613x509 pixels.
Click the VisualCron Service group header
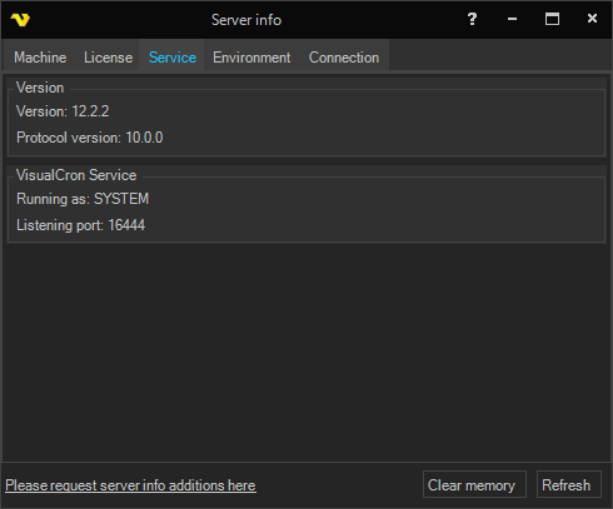click(x=76, y=175)
